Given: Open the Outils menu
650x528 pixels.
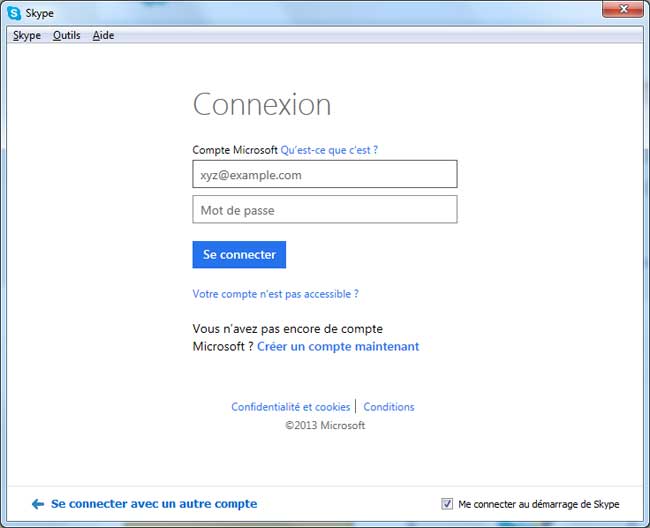Looking at the screenshot, I should coord(66,36).
